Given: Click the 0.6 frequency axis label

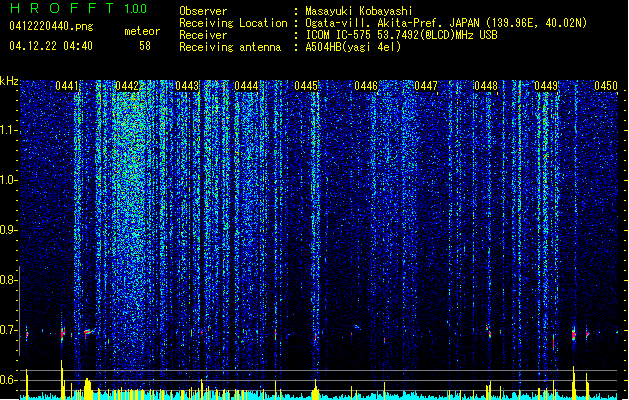Looking at the screenshot, I should pos(8,380).
